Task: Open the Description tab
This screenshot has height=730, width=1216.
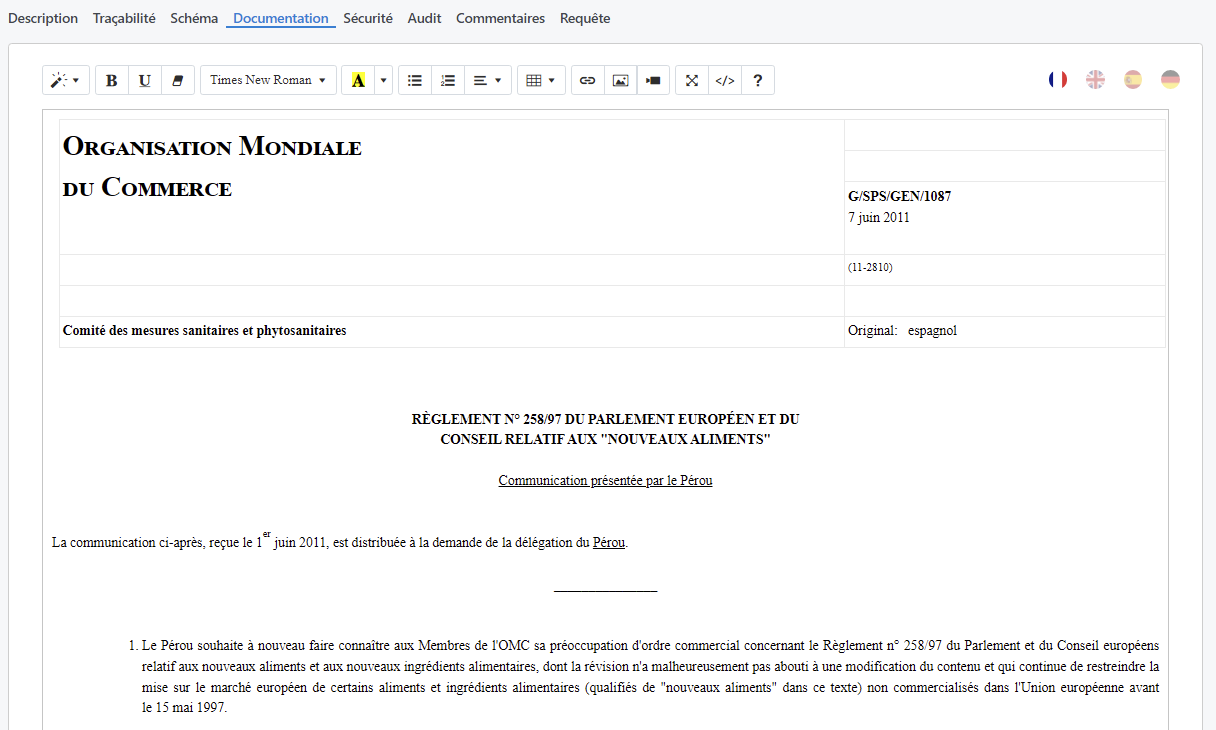Action: (43, 18)
